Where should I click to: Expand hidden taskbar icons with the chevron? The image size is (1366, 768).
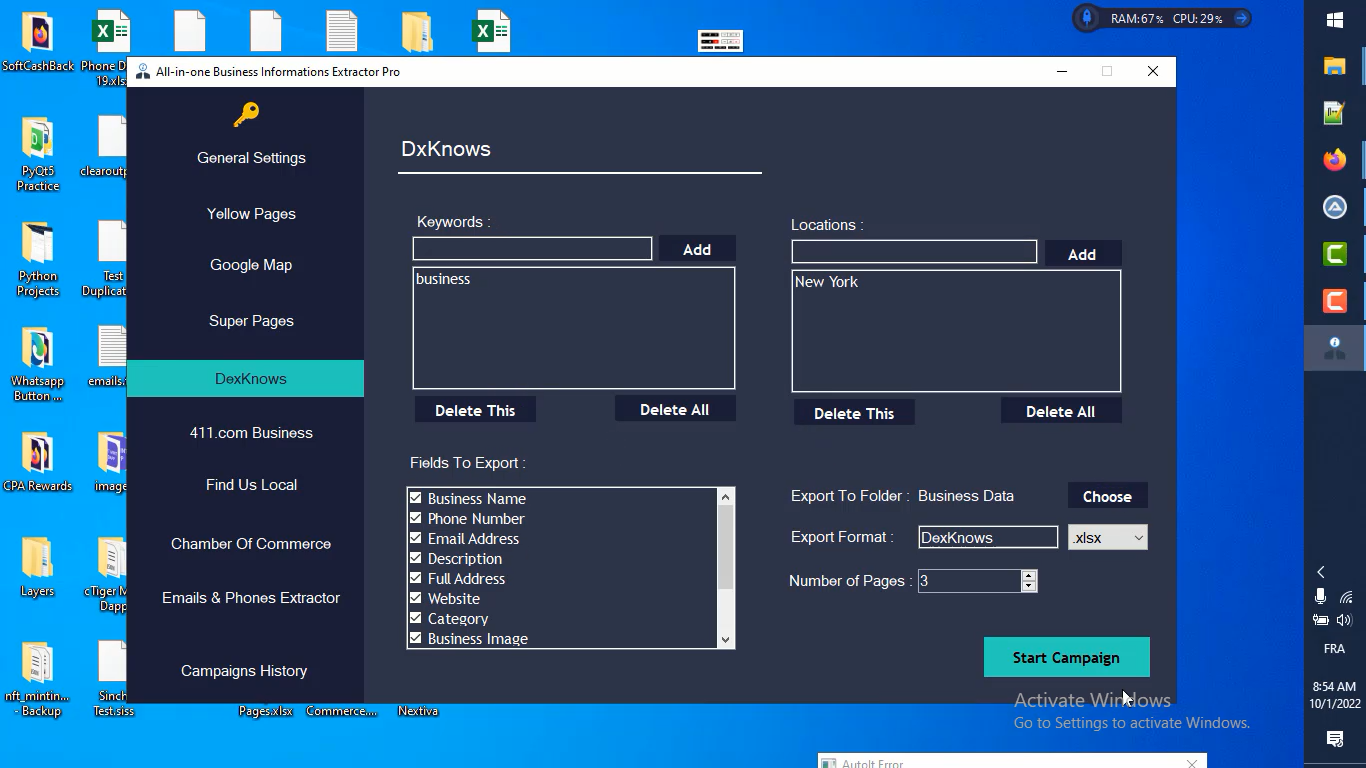point(1320,571)
